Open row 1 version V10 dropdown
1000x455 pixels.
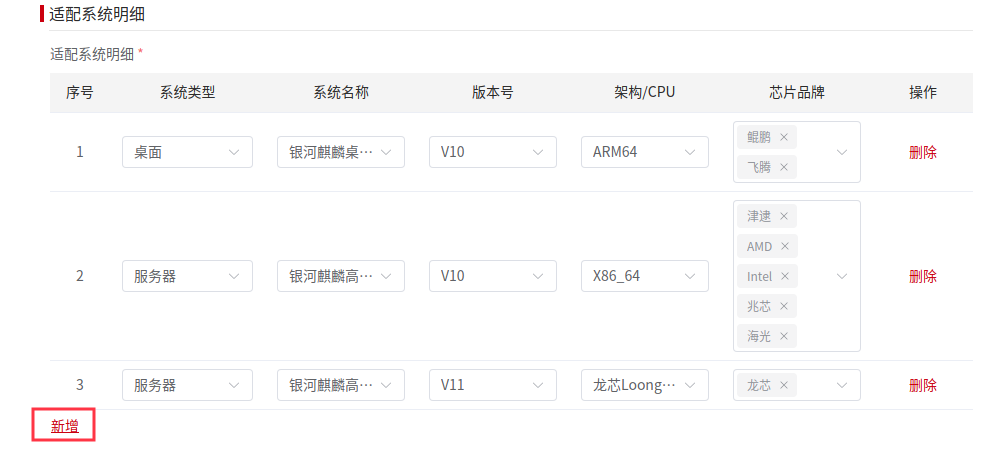point(492,152)
